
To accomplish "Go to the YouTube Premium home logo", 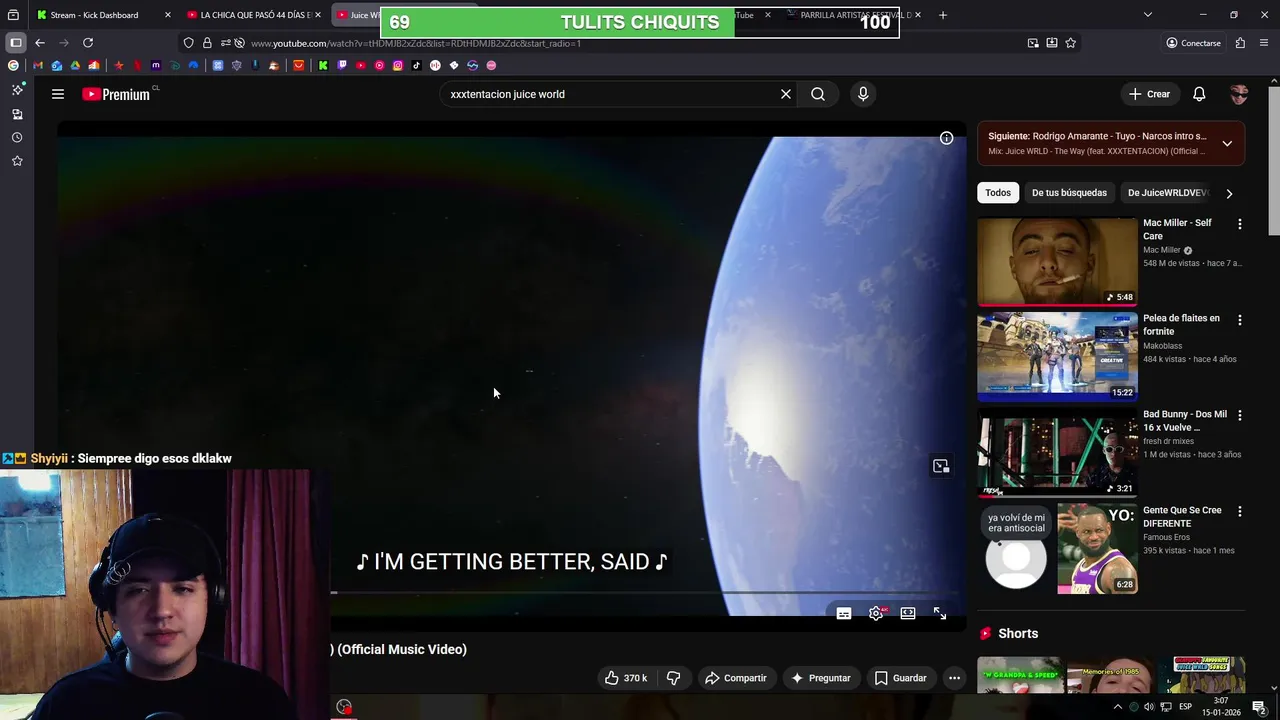I will 116,94.
